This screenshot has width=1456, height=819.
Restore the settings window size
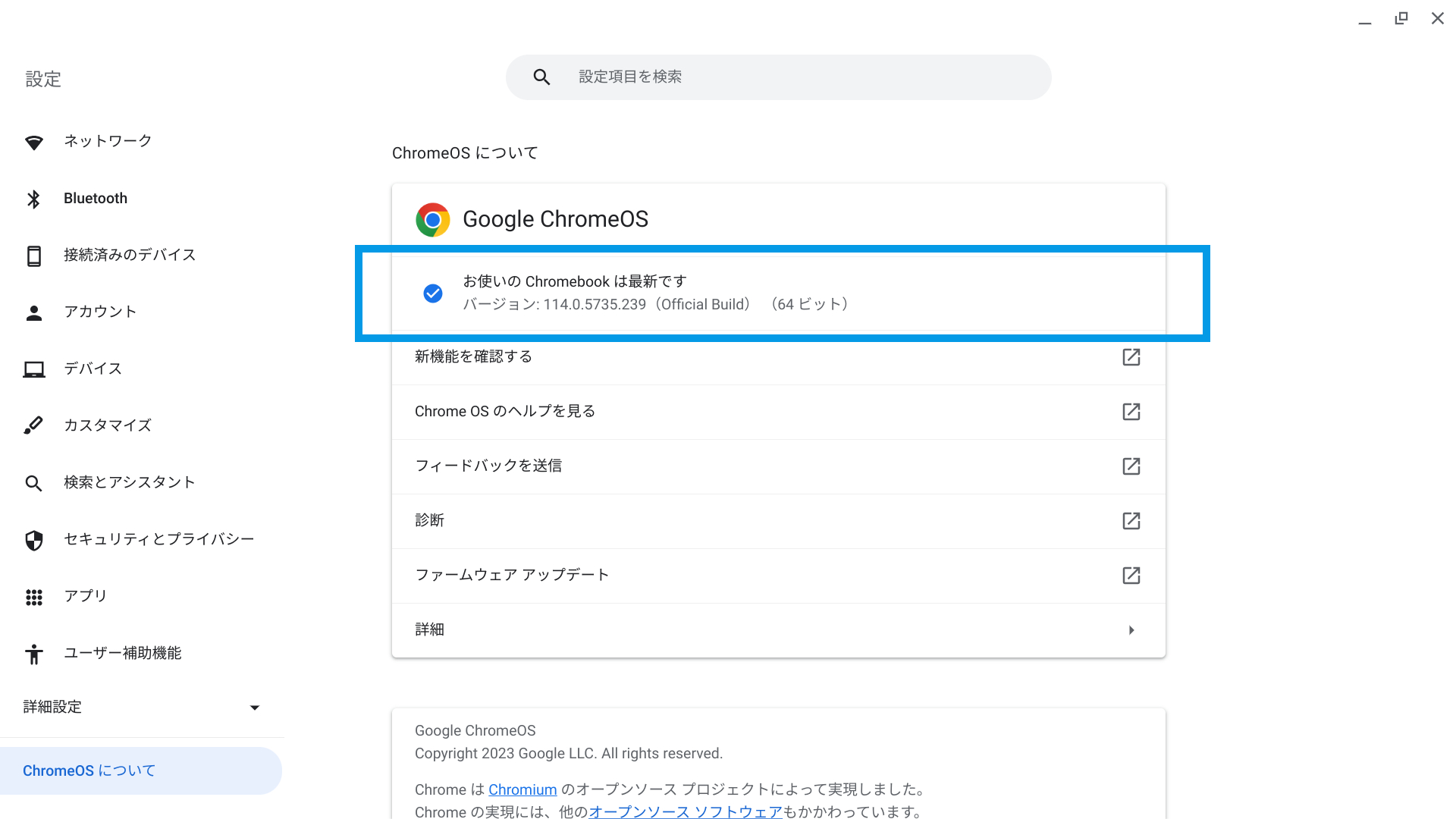1401,18
